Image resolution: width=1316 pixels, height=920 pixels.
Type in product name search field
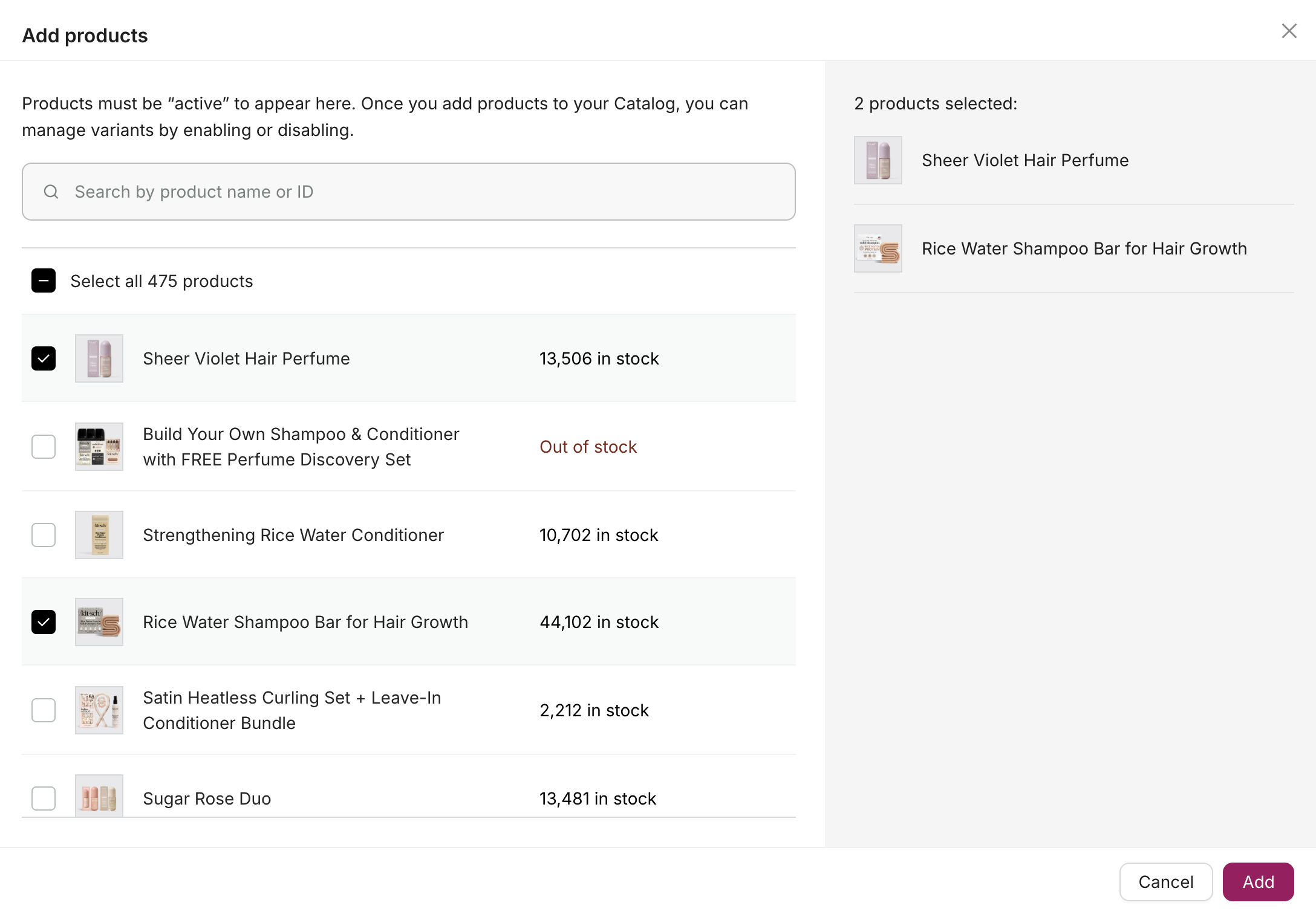423,192
